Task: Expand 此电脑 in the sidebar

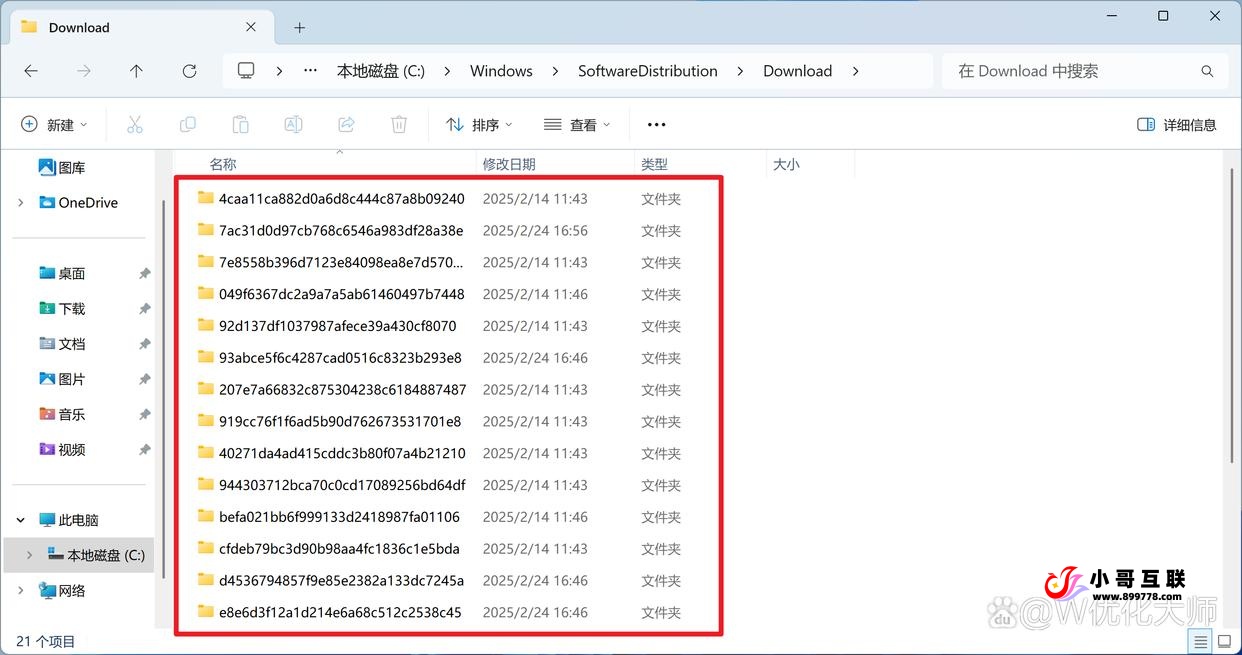Action: 20,519
